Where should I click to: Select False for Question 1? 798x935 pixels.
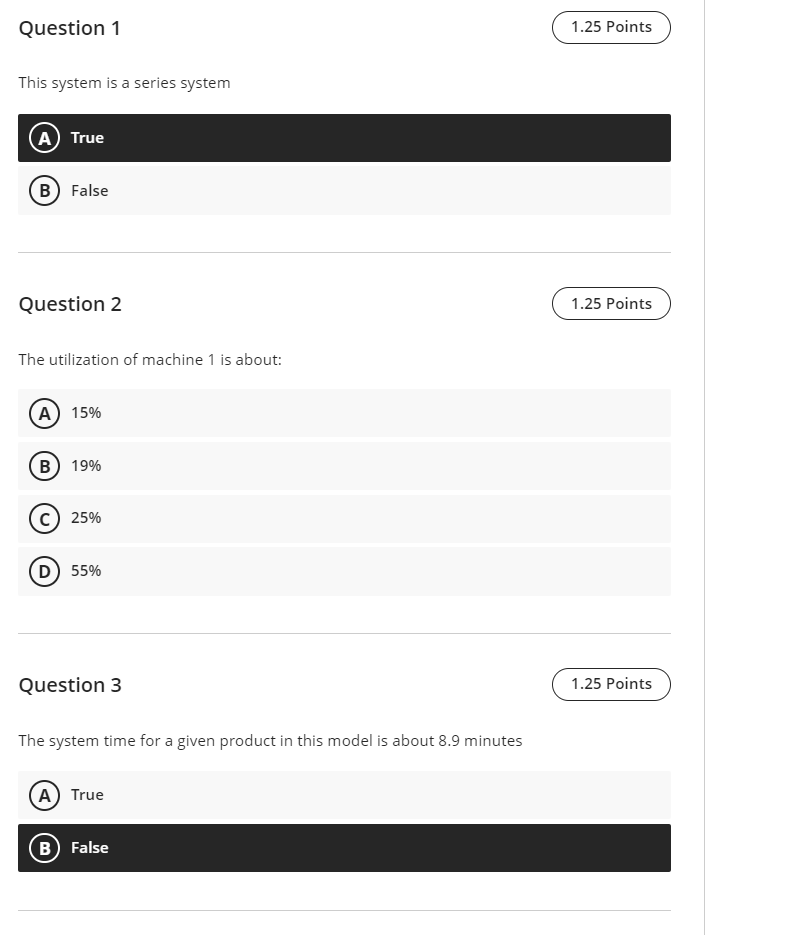tap(344, 190)
